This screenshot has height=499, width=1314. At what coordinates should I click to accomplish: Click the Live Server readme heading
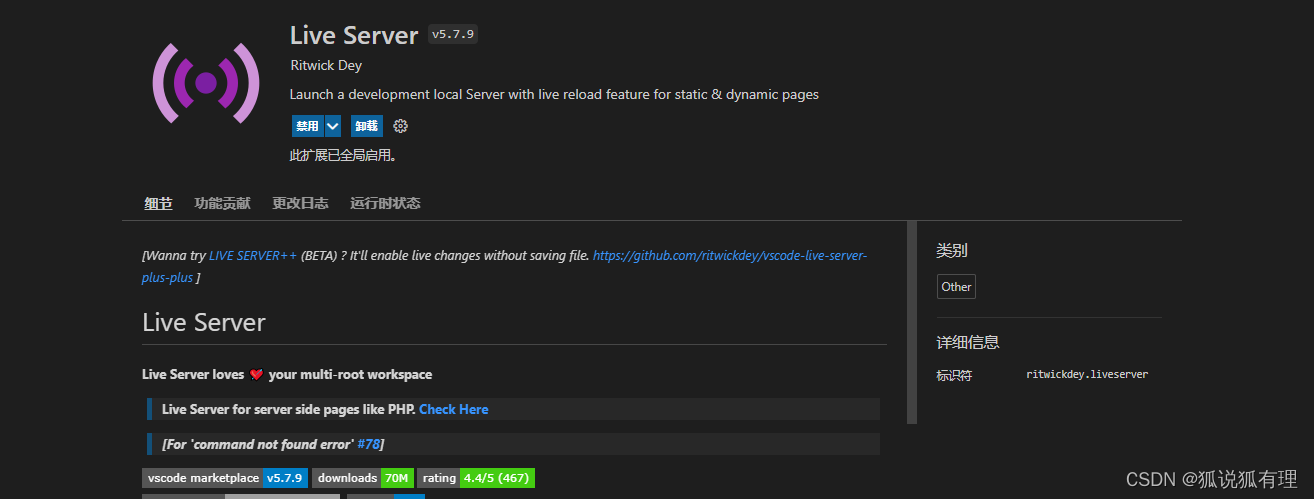click(x=204, y=323)
